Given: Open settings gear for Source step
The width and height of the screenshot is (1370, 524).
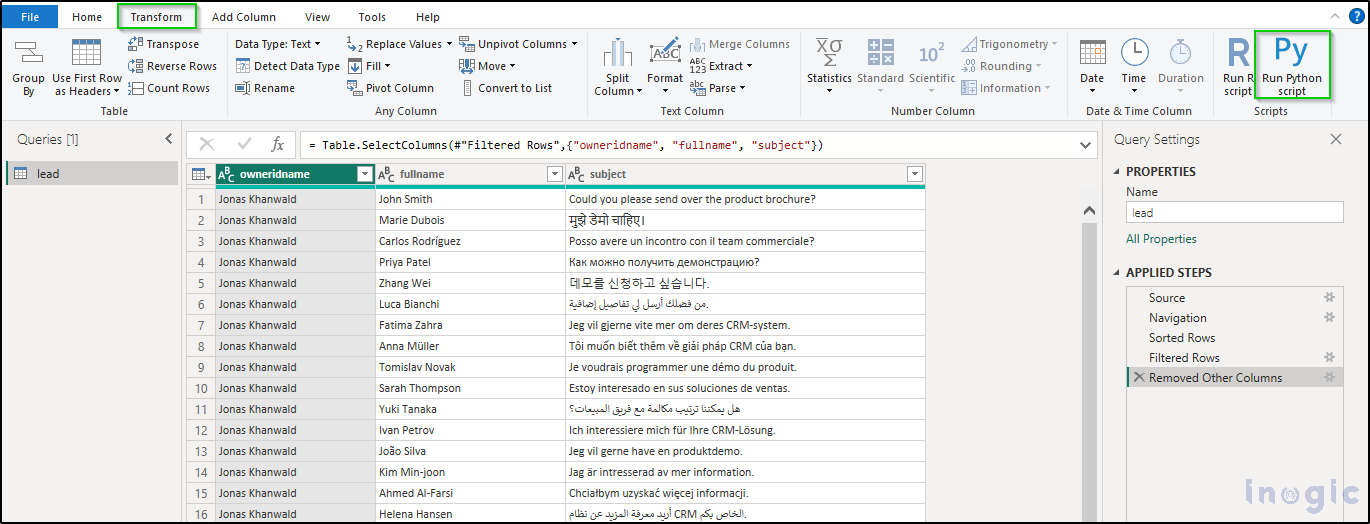Looking at the screenshot, I should [x=1329, y=298].
